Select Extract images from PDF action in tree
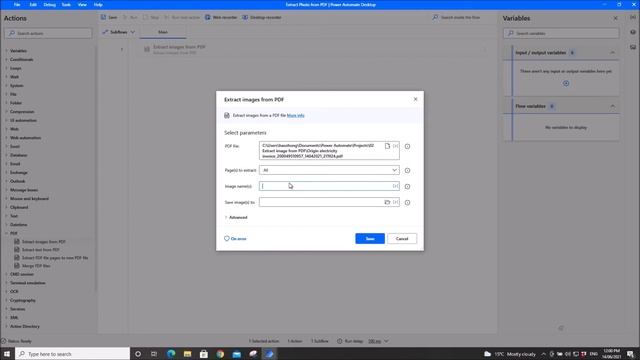 pyautogui.click(x=44, y=242)
